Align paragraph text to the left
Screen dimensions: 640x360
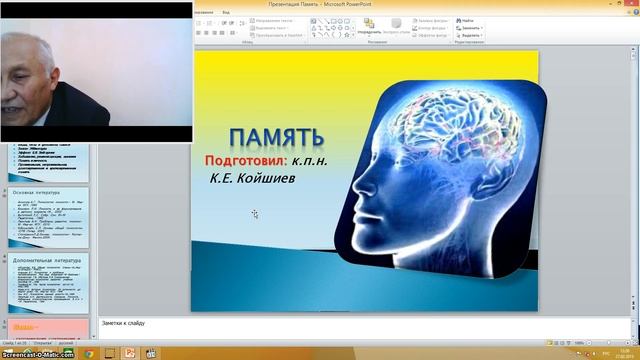click(x=198, y=33)
